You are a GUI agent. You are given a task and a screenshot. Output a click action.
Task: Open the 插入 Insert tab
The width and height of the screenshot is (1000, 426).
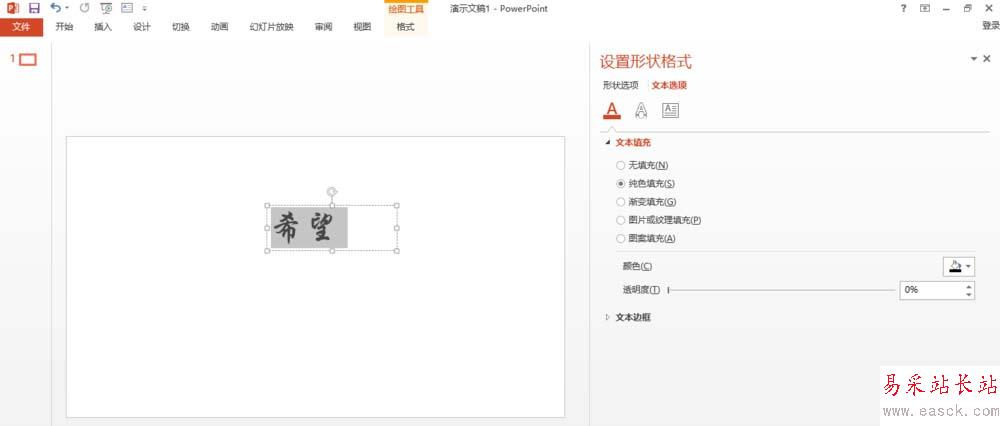pyautogui.click(x=103, y=27)
